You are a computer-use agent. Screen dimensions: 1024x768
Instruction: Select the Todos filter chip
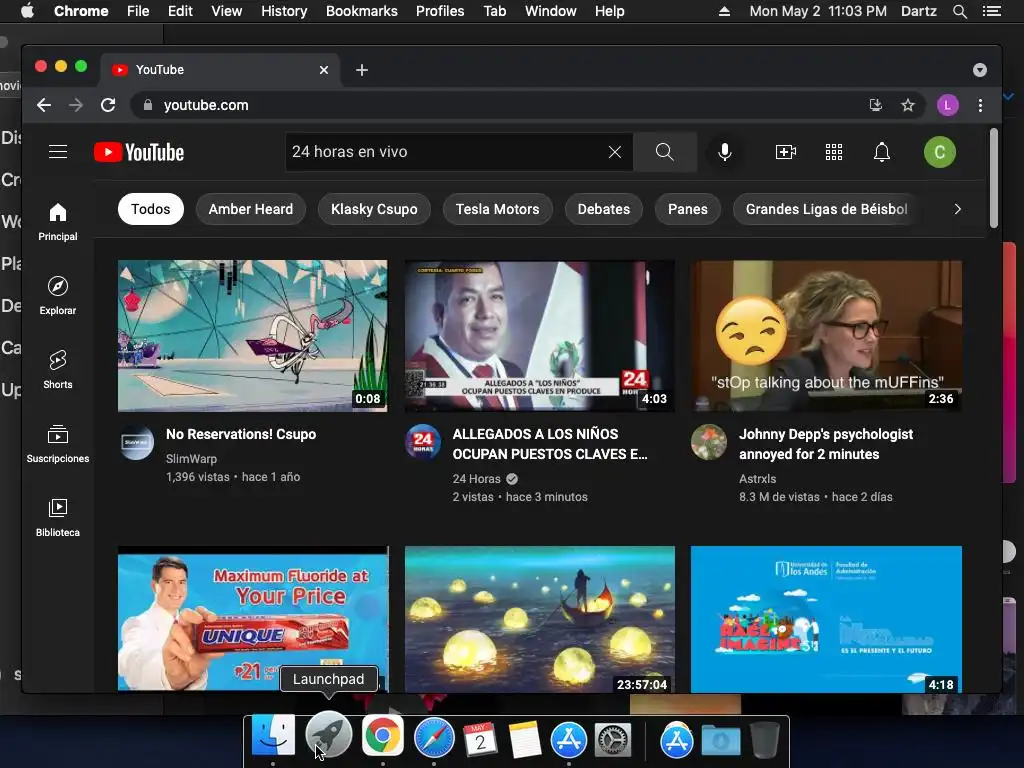tap(151, 209)
